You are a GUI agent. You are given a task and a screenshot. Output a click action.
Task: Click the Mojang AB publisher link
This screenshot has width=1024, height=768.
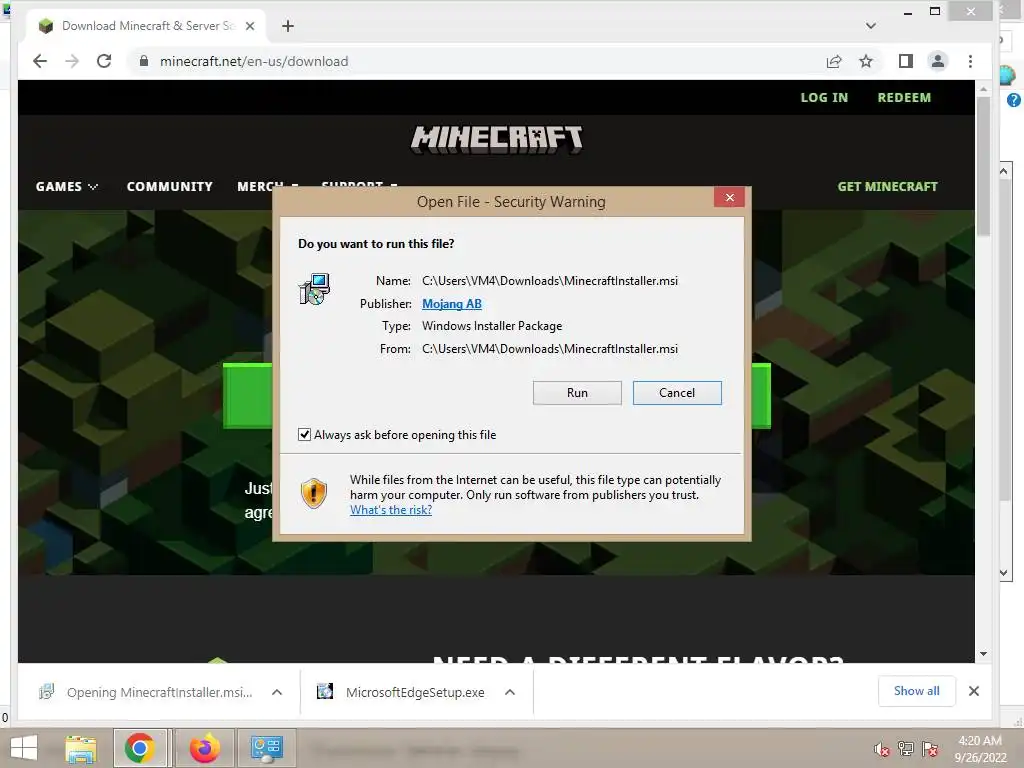click(x=452, y=304)
